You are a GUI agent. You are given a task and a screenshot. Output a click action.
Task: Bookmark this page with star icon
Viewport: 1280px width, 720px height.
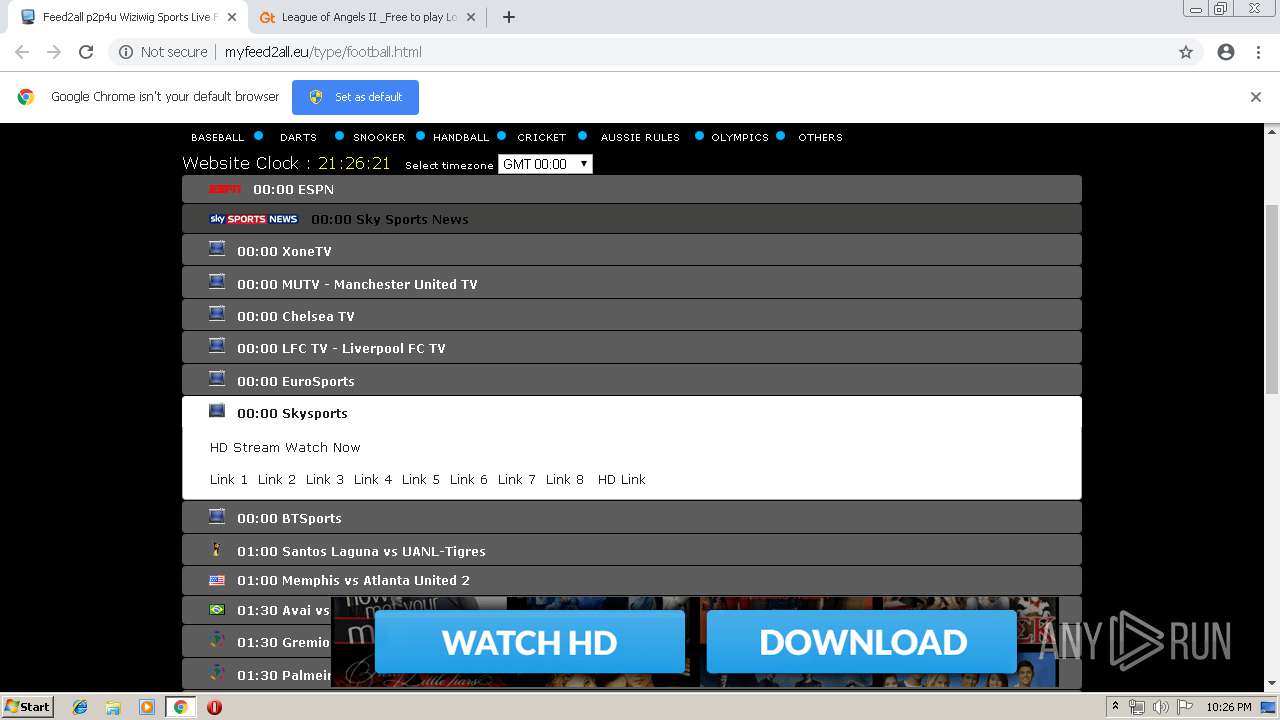[x=1186, y=52]
